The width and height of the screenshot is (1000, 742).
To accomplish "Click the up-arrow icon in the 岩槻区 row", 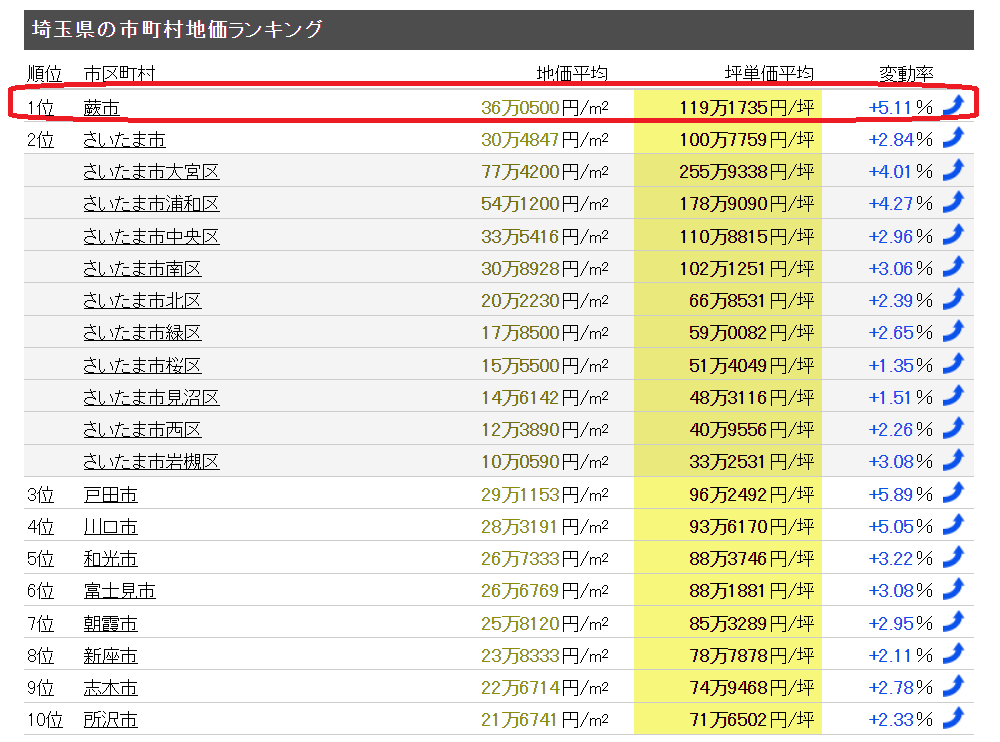I will (953, 459).
